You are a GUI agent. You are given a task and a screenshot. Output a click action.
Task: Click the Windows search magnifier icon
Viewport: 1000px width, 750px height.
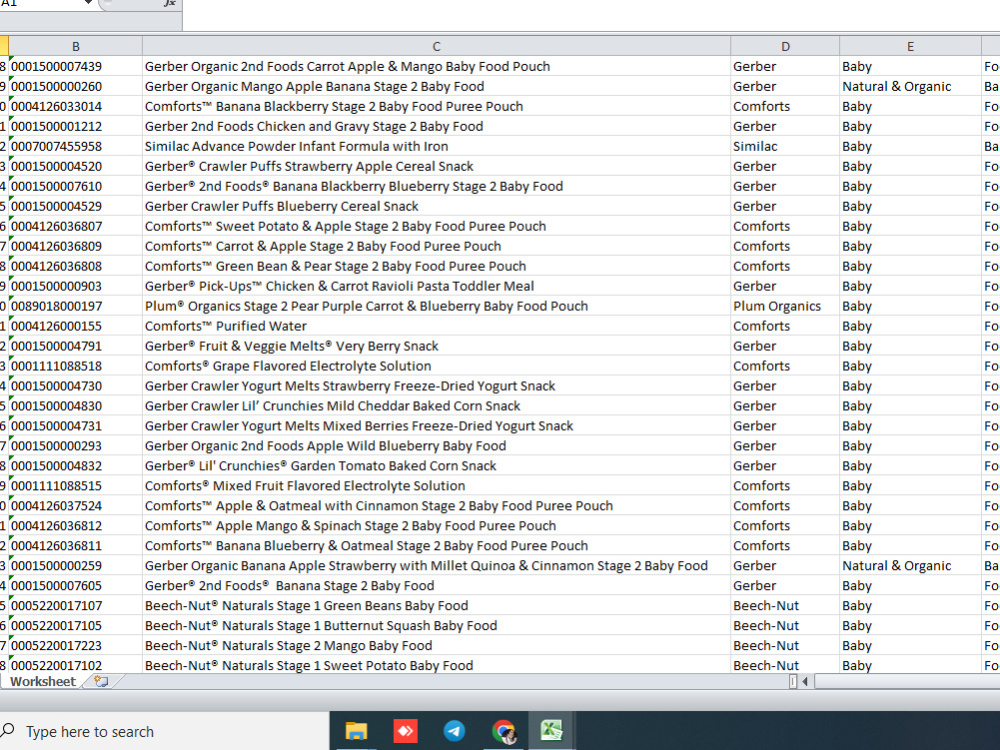point(8,731)
